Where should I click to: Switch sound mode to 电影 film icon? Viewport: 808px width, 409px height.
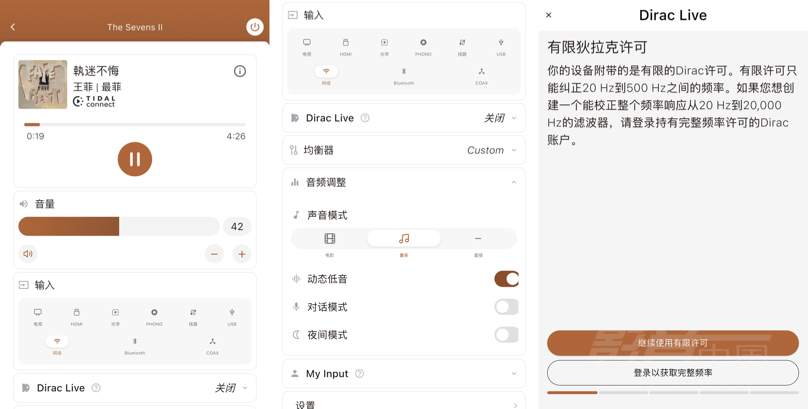click(x=330, y=238)
